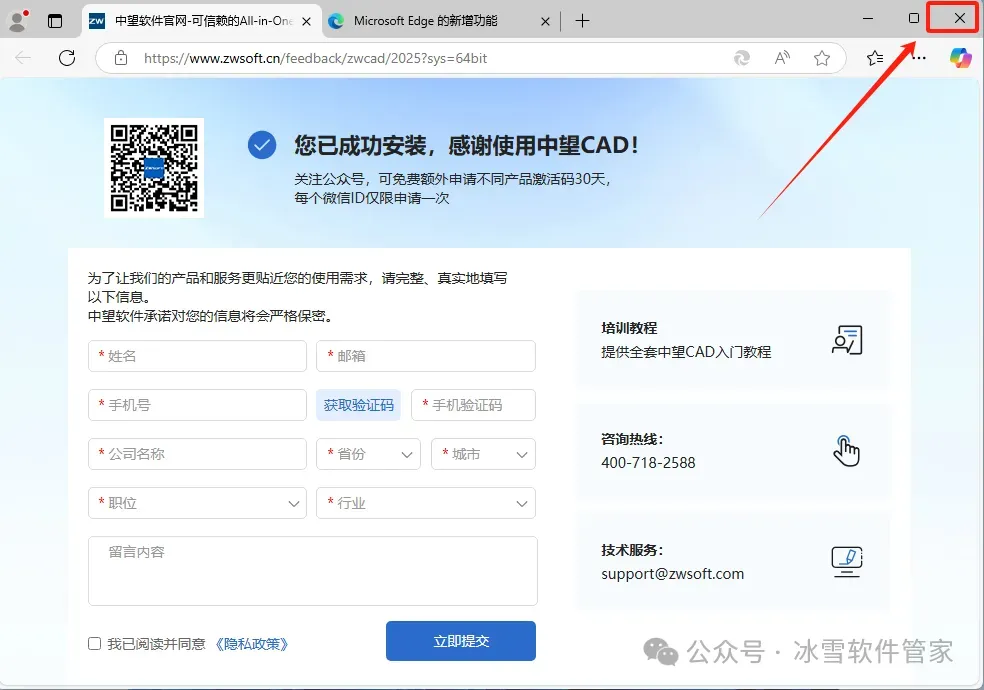This screenshot has height=690, width=984.
Task: Click the 咨询热线 hand pointer icon
Action: pos(846,450)
